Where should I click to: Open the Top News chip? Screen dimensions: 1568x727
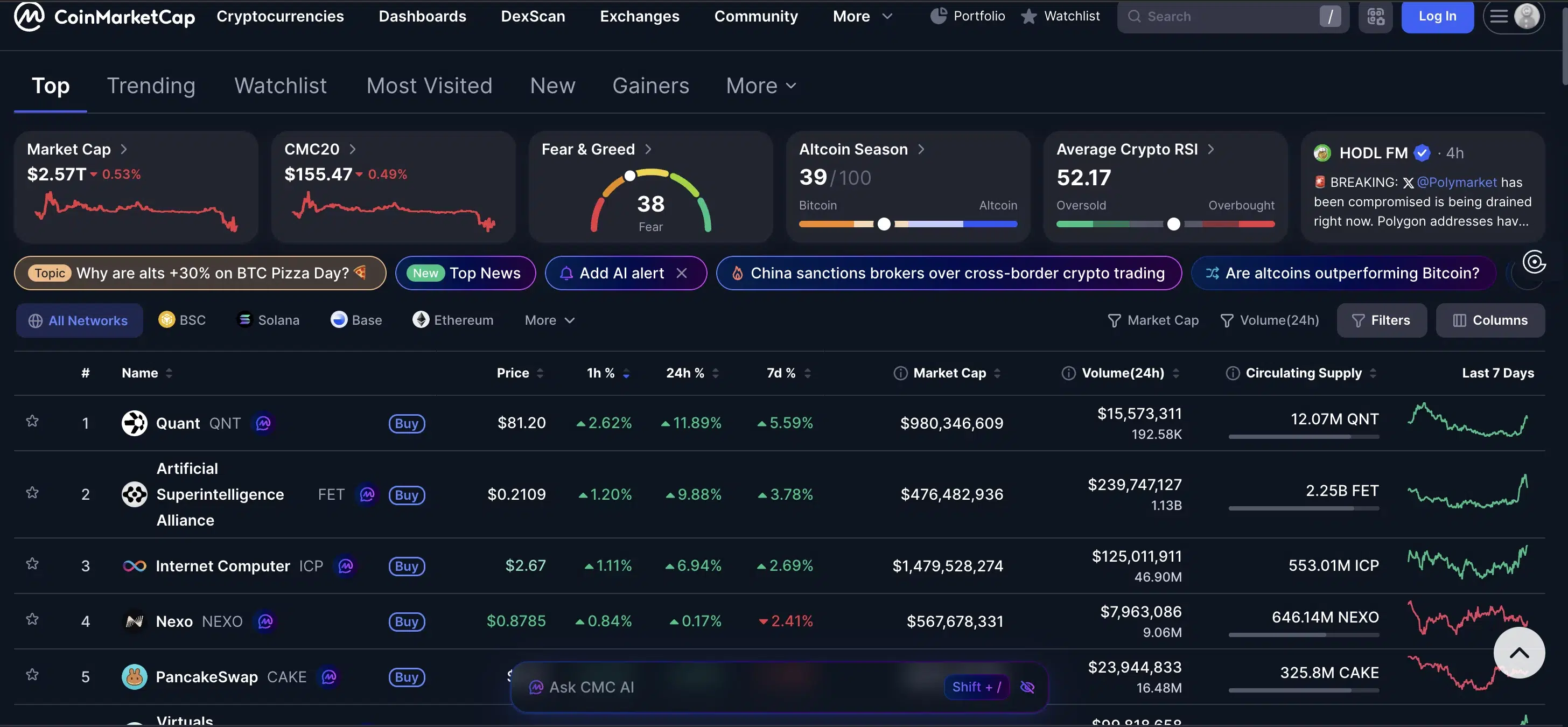466,274
